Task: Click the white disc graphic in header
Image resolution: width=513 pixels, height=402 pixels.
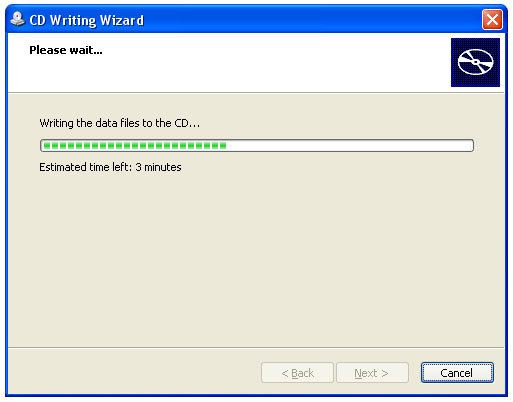Action: [475, 62]
